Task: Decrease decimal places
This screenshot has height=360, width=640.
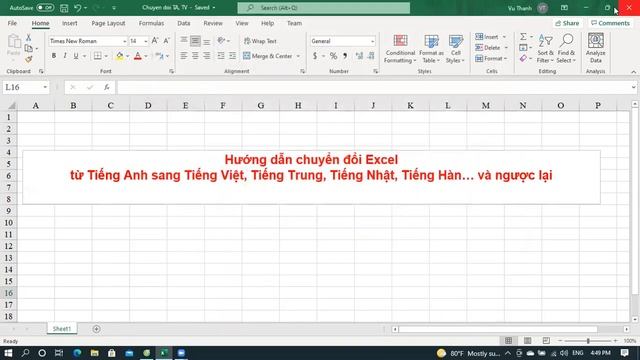Action: [x=371, y=56]
